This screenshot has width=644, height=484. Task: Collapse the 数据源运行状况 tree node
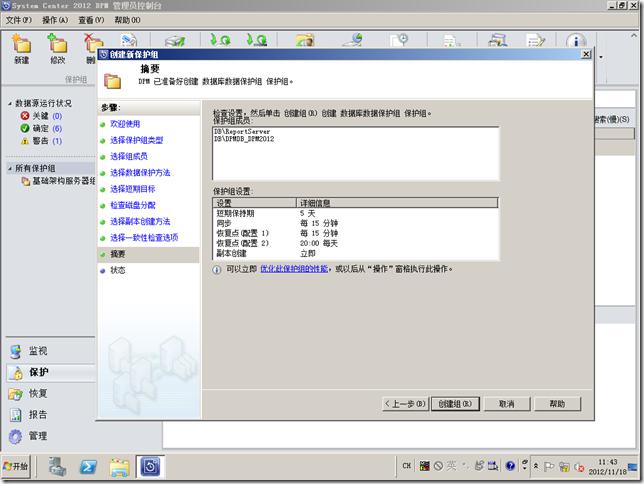(x=9, y=104)
